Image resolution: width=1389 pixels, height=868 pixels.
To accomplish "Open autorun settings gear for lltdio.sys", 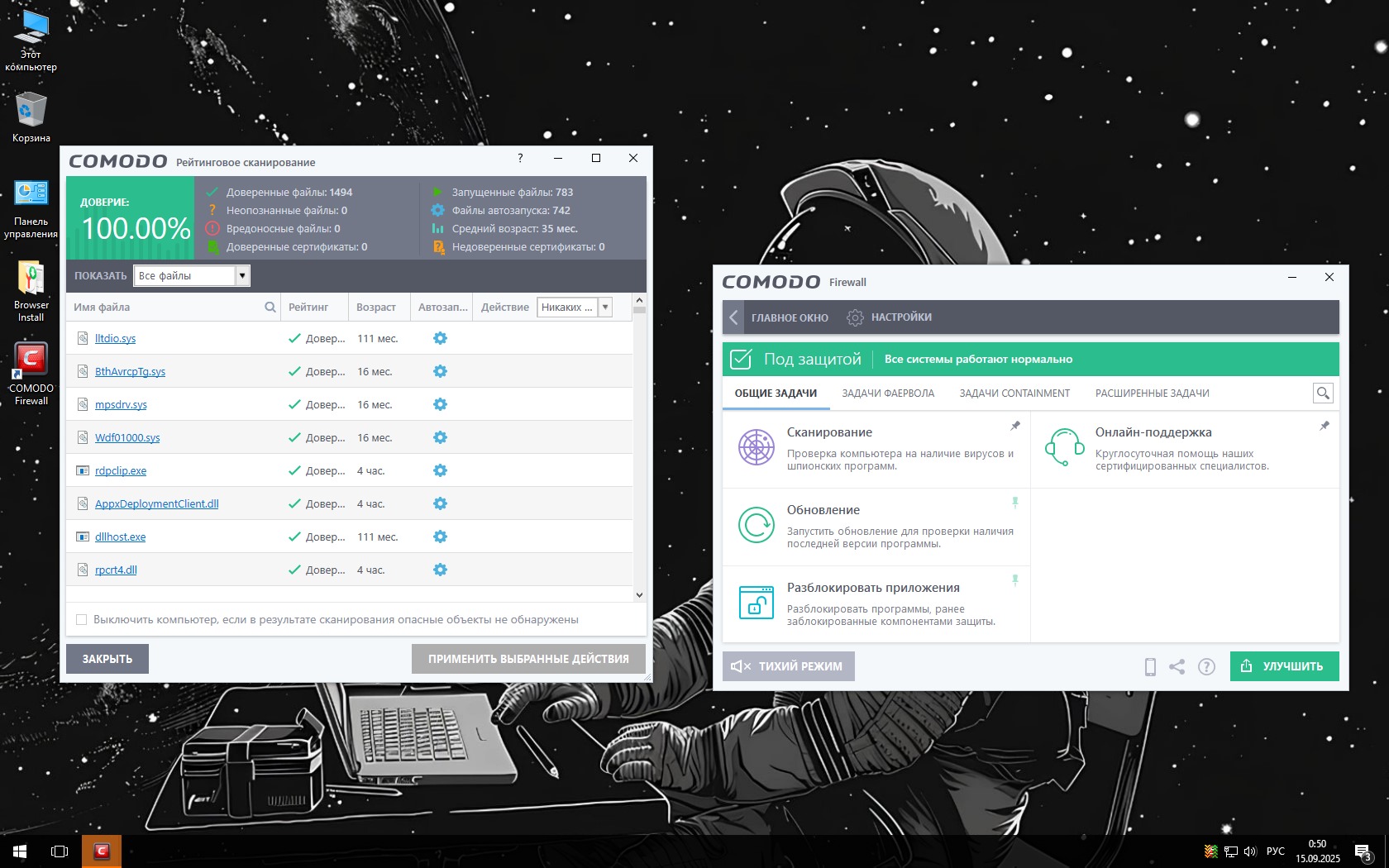I will [x=440, y=338].
